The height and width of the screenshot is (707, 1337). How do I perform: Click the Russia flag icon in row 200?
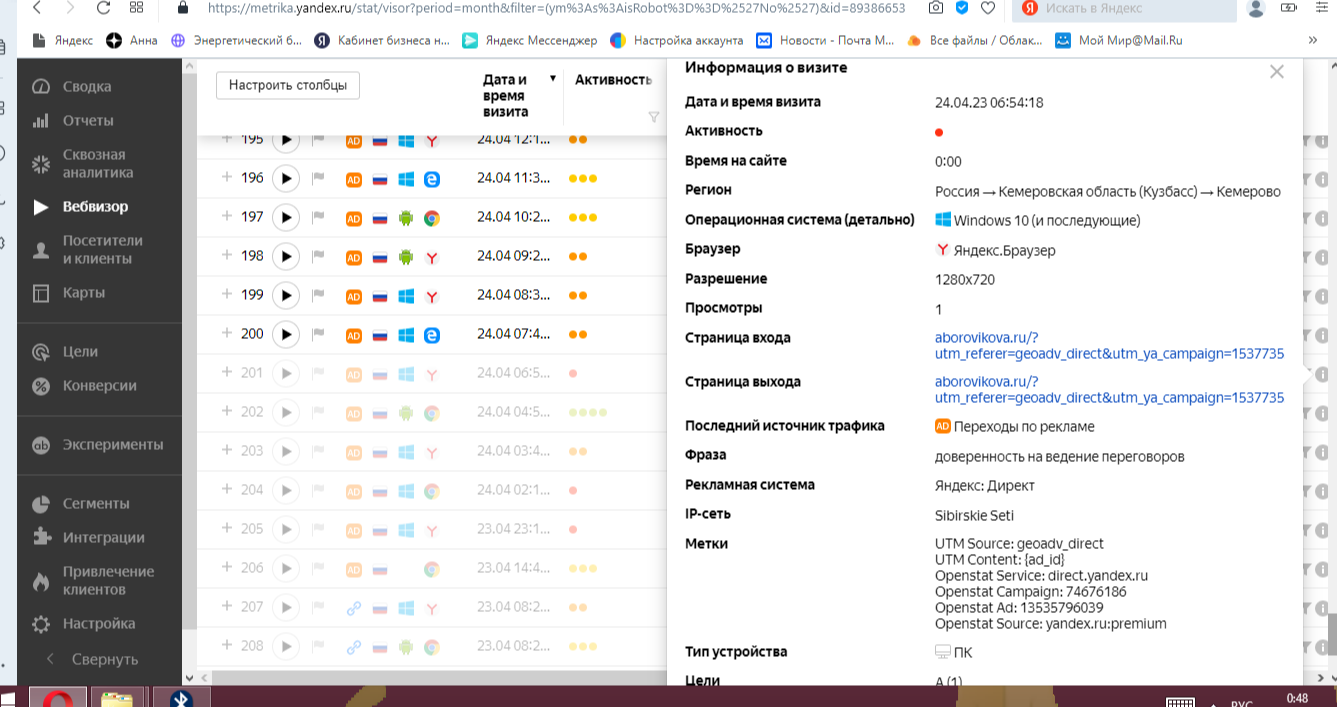point(379,335)
